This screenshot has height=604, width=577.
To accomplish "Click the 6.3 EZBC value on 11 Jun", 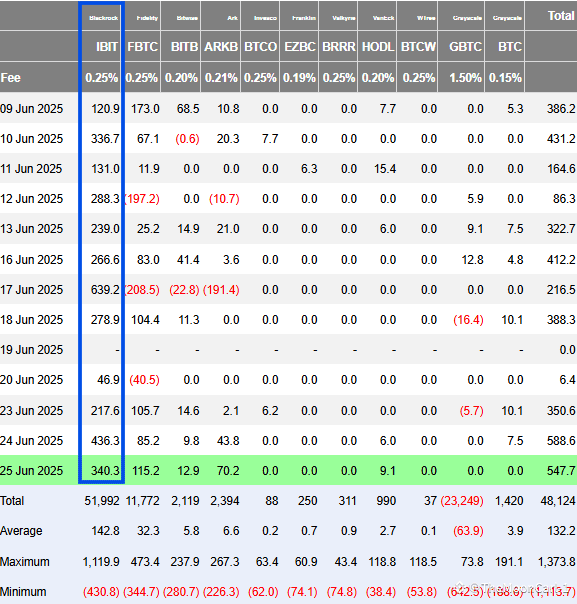I will coord(309,169).
